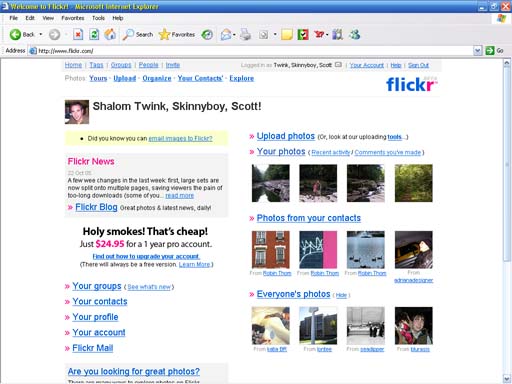
Task: Open the graffiti with pink stripe thumbnail
Action: 318,250
